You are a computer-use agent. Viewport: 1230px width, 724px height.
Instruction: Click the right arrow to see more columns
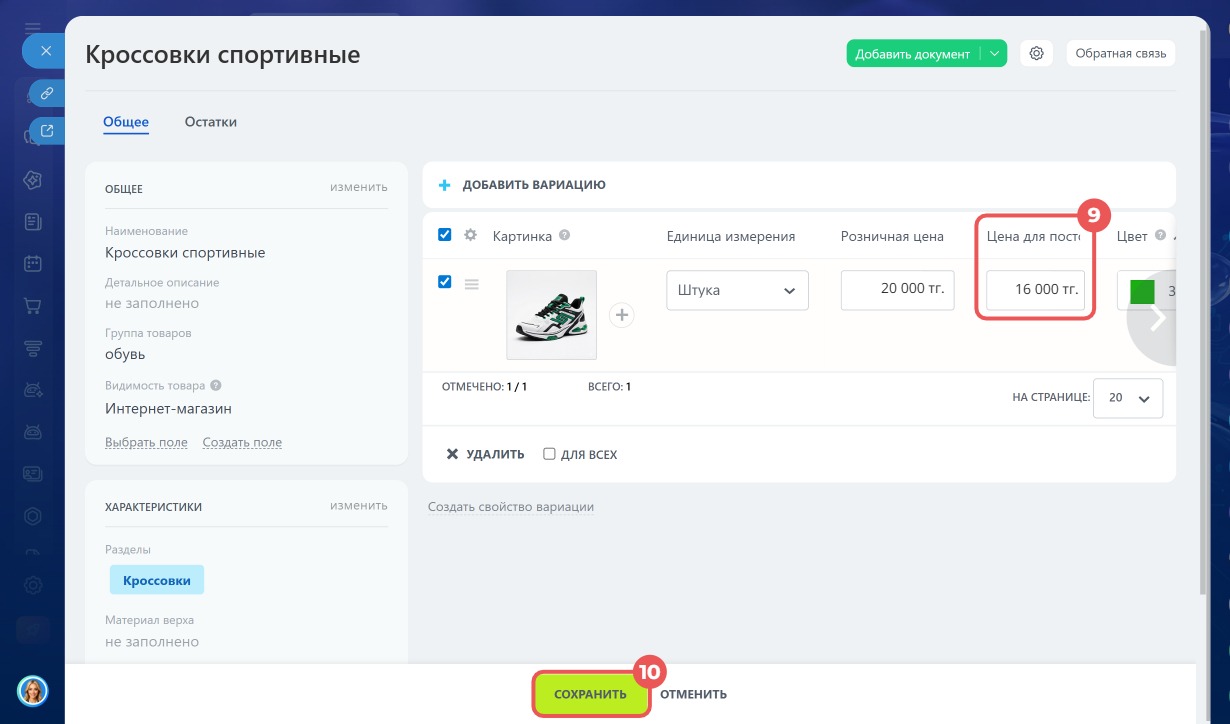tap(1158, 318)
